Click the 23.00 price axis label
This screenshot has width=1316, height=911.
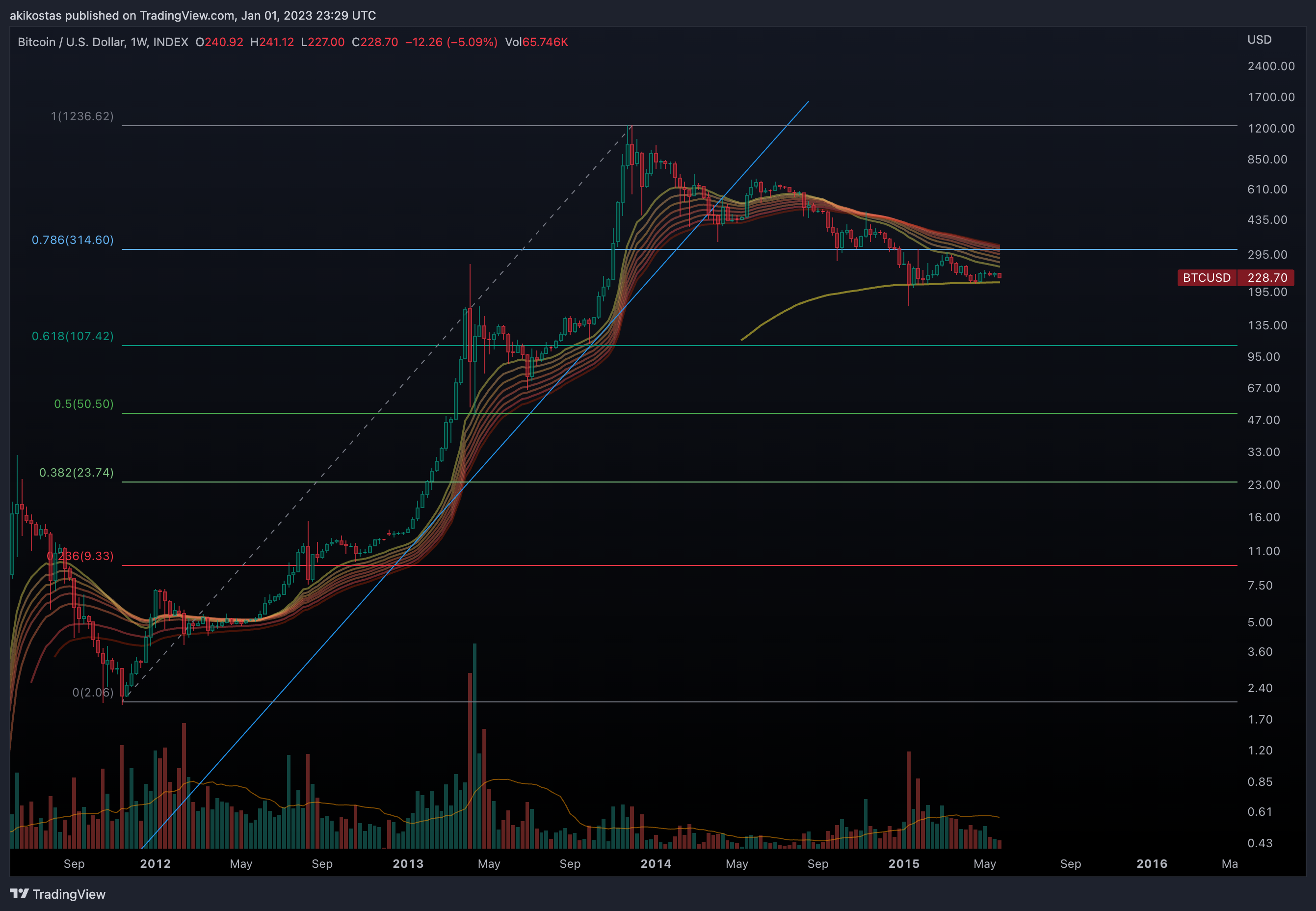[x=1264, y=484]
